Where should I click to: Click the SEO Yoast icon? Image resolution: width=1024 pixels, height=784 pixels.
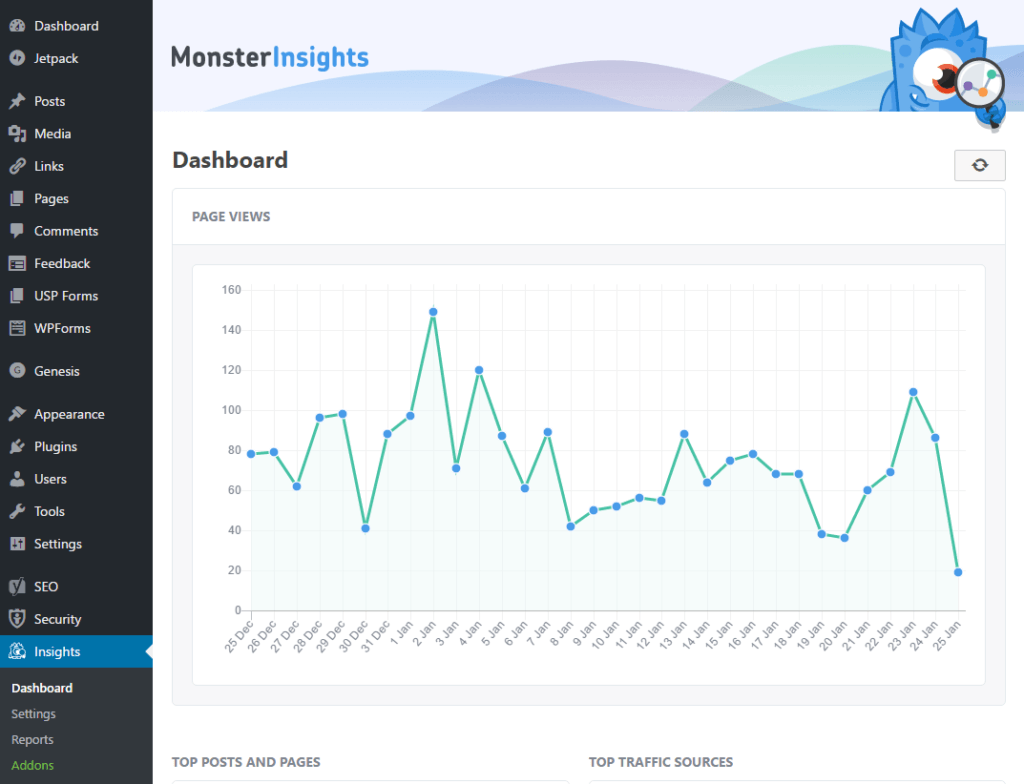point(17,587)
